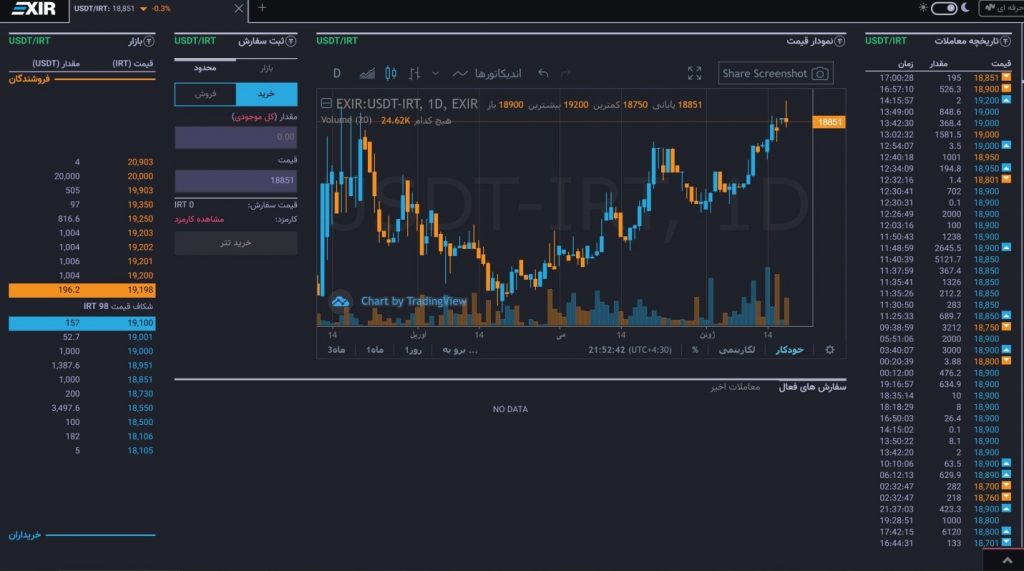The width and height of the screenshot is (1024, 571).
Task: Select 1 month chart range
Action: click(x=374, y=350)
